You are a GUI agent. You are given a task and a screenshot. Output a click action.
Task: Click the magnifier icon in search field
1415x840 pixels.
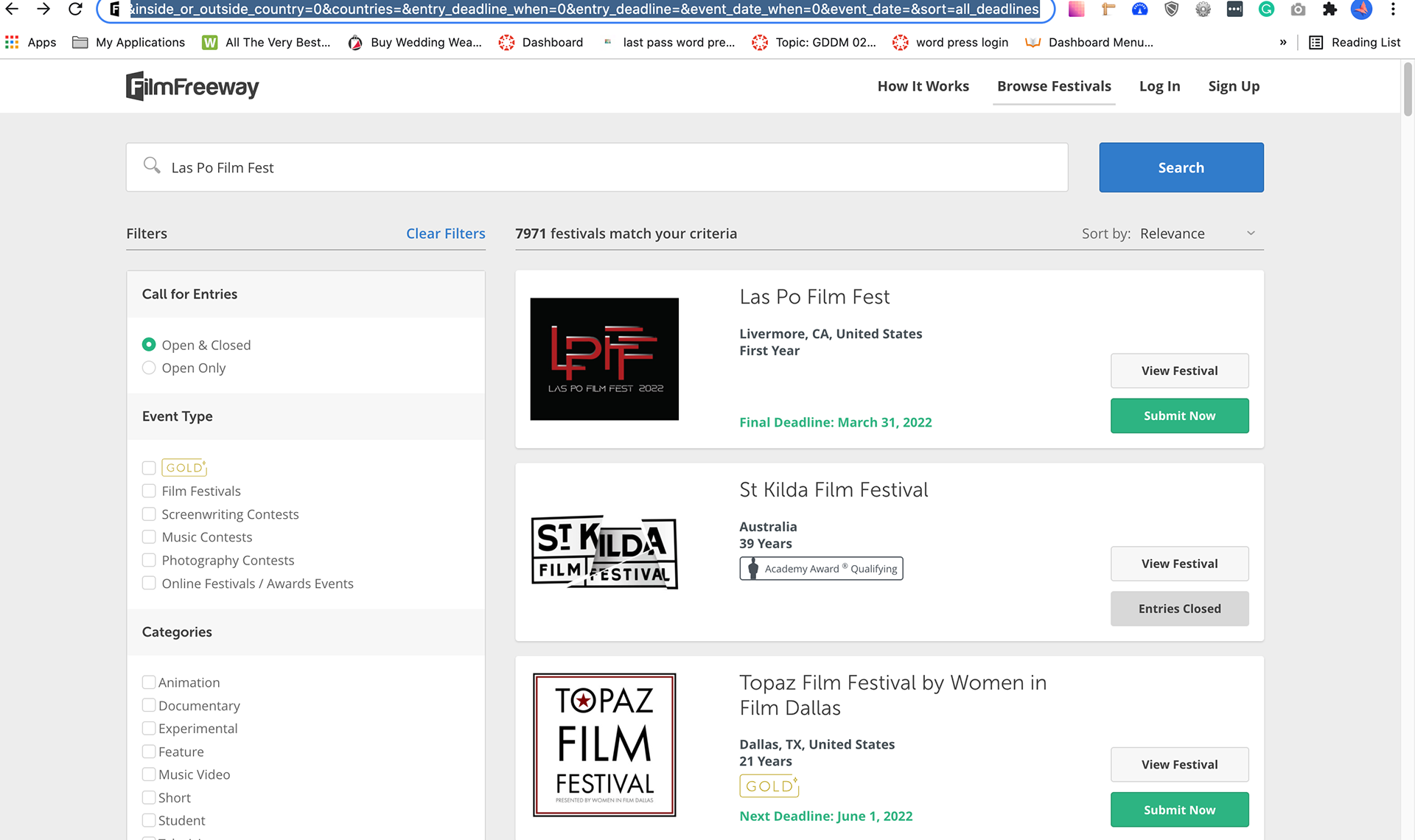click(x=152, y=166)
